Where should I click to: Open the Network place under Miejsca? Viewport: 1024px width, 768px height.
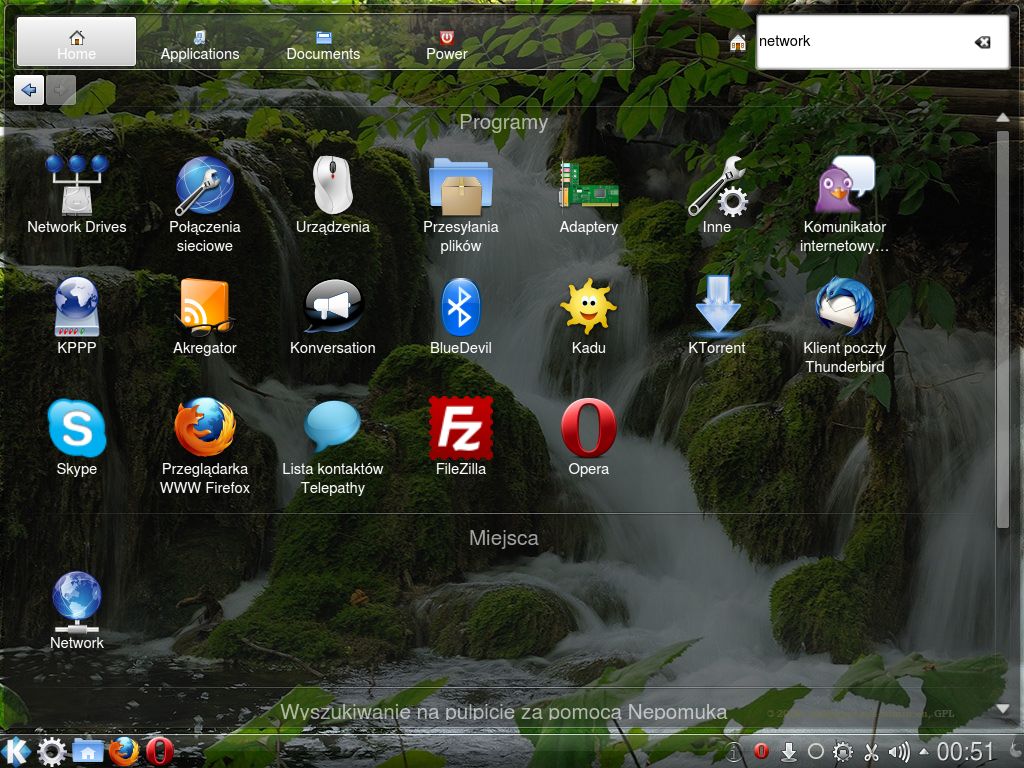pos(76,610)
